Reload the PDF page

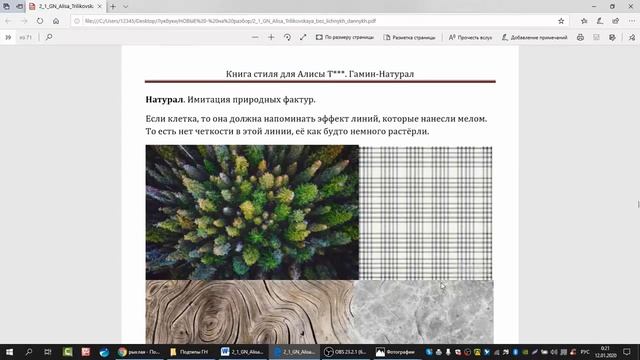(40, 21)
